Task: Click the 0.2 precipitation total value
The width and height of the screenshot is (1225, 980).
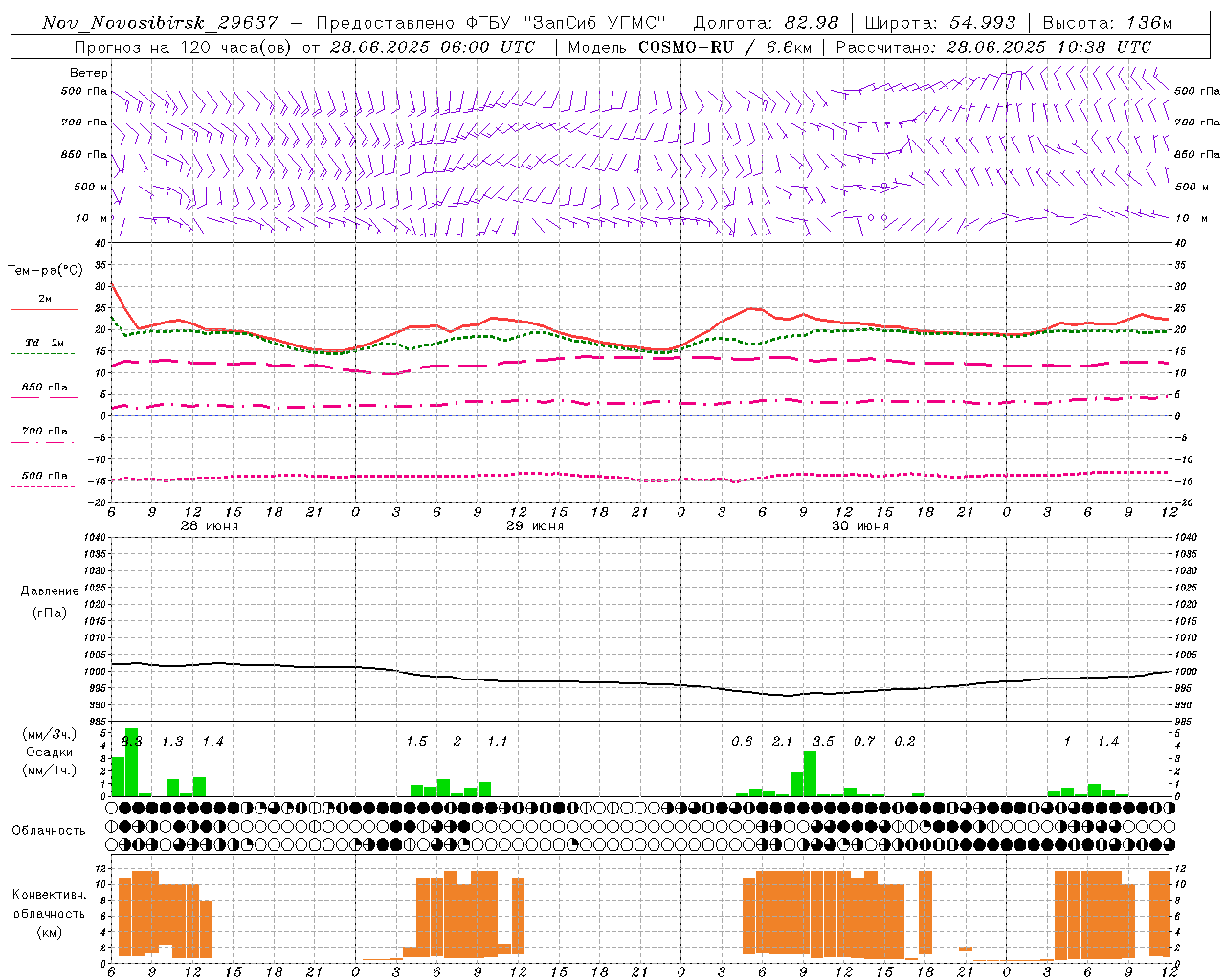Action: 904,742
